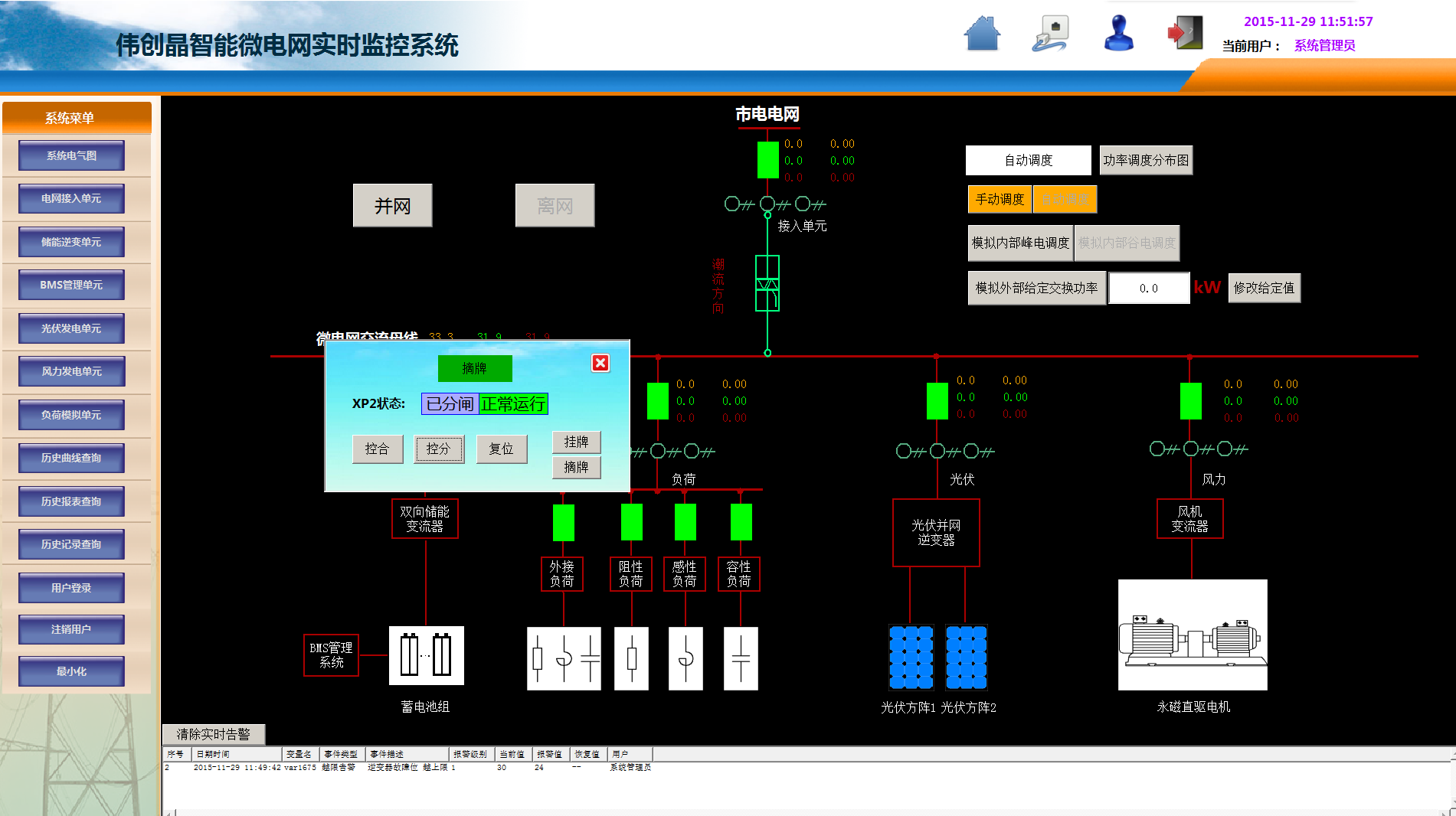
Task: Click the 双向储能变流器 box
Action: coord(425,519)
